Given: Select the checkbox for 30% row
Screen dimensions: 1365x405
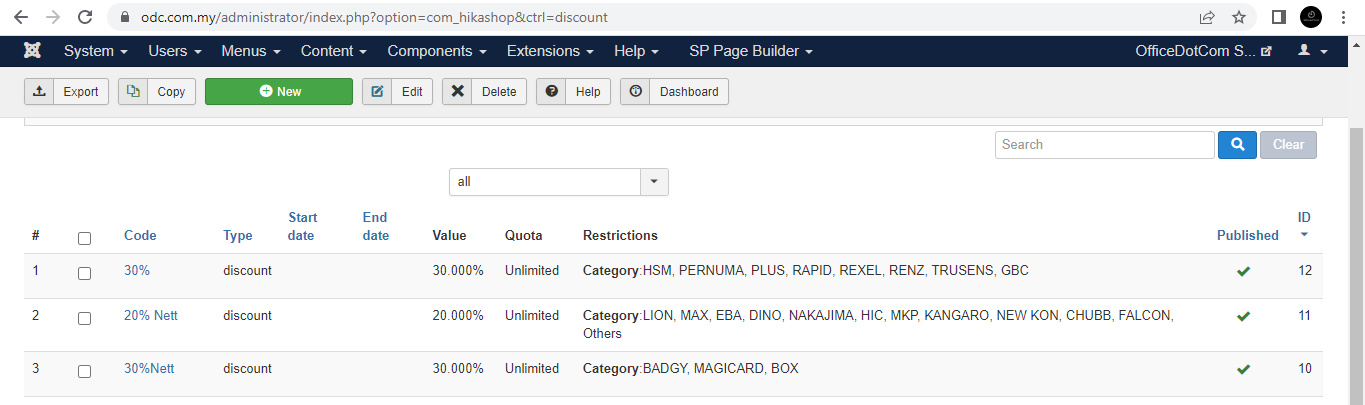Looking at the screenshot, I should pyautogui.click(x=84, y=273).
